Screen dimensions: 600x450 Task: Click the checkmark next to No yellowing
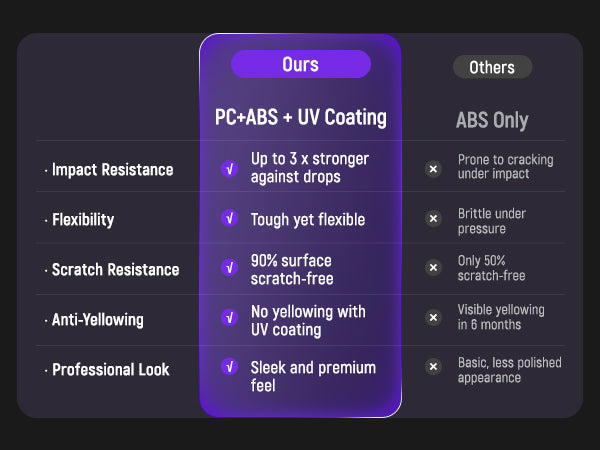point(229,318)
